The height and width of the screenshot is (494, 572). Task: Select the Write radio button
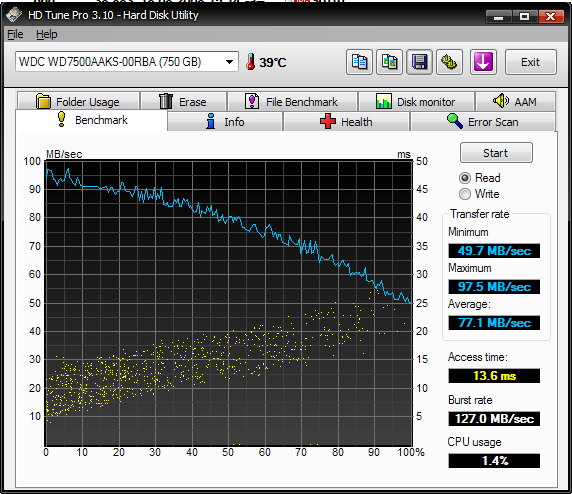pos(465,194)
